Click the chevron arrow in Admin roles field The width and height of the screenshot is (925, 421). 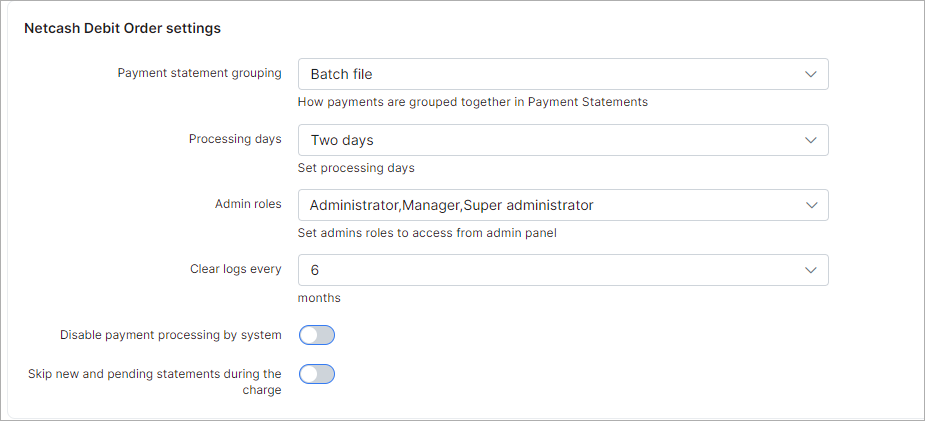[811, 205]
